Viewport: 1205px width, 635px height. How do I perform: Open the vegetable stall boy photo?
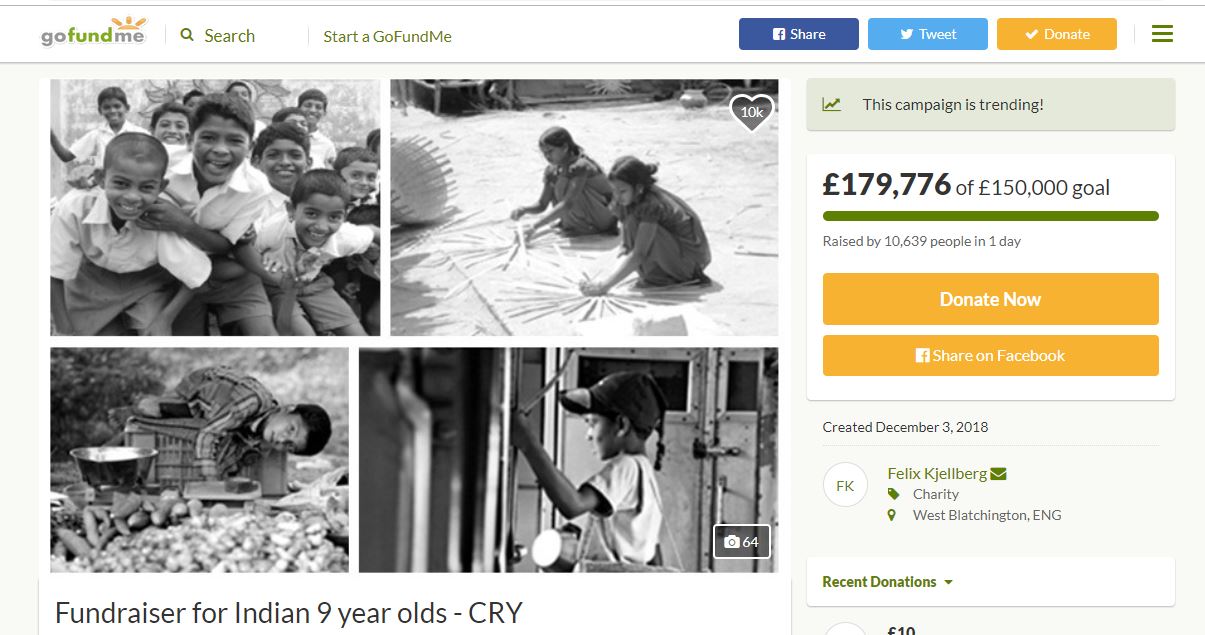point(200,460)
